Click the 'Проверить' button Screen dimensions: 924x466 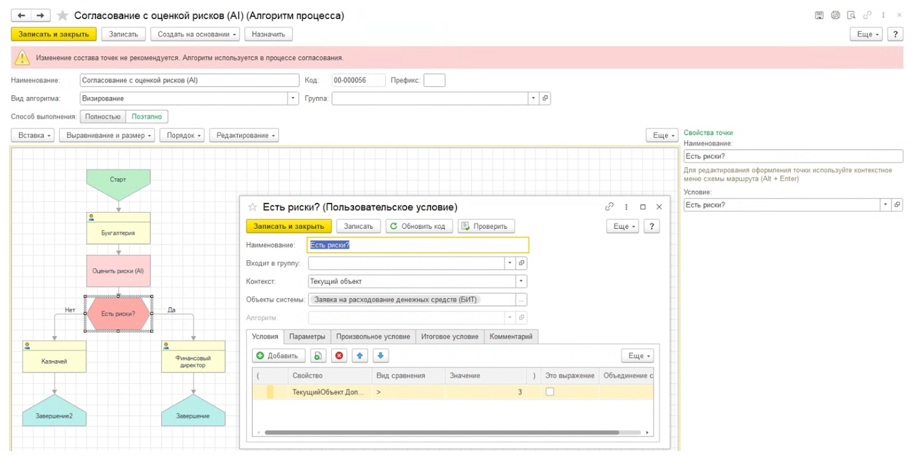coord(485,226)
